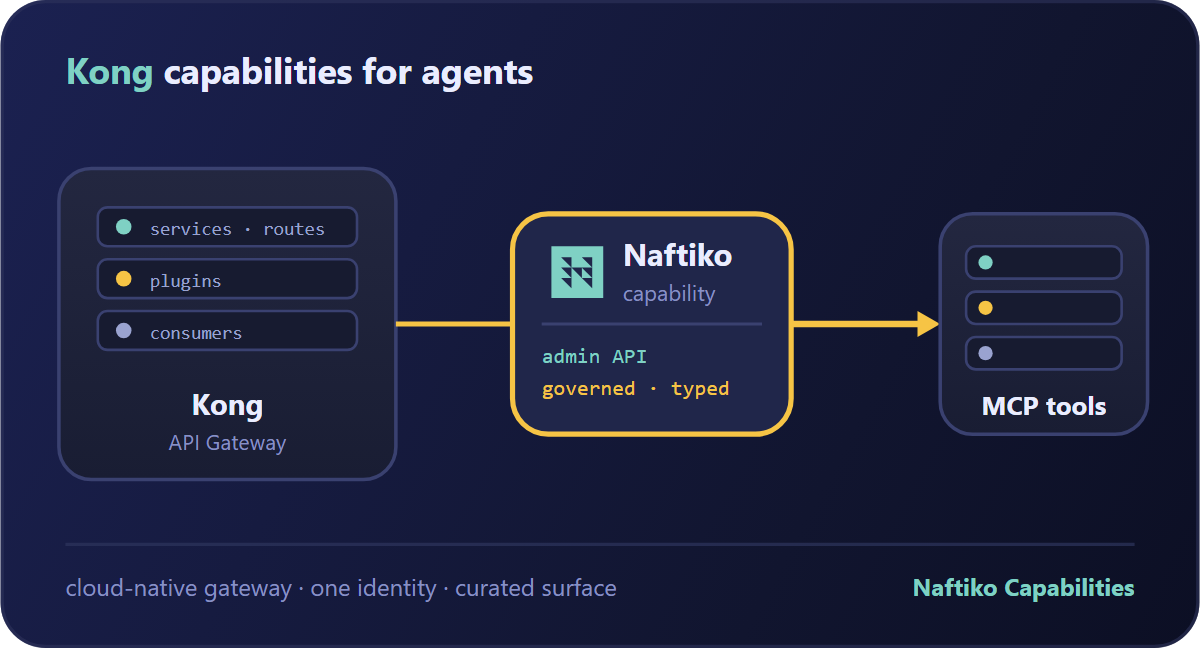Click the Naftiko logo icon
This screenshot has width=1200, height=648.
(x=577, y=272)
